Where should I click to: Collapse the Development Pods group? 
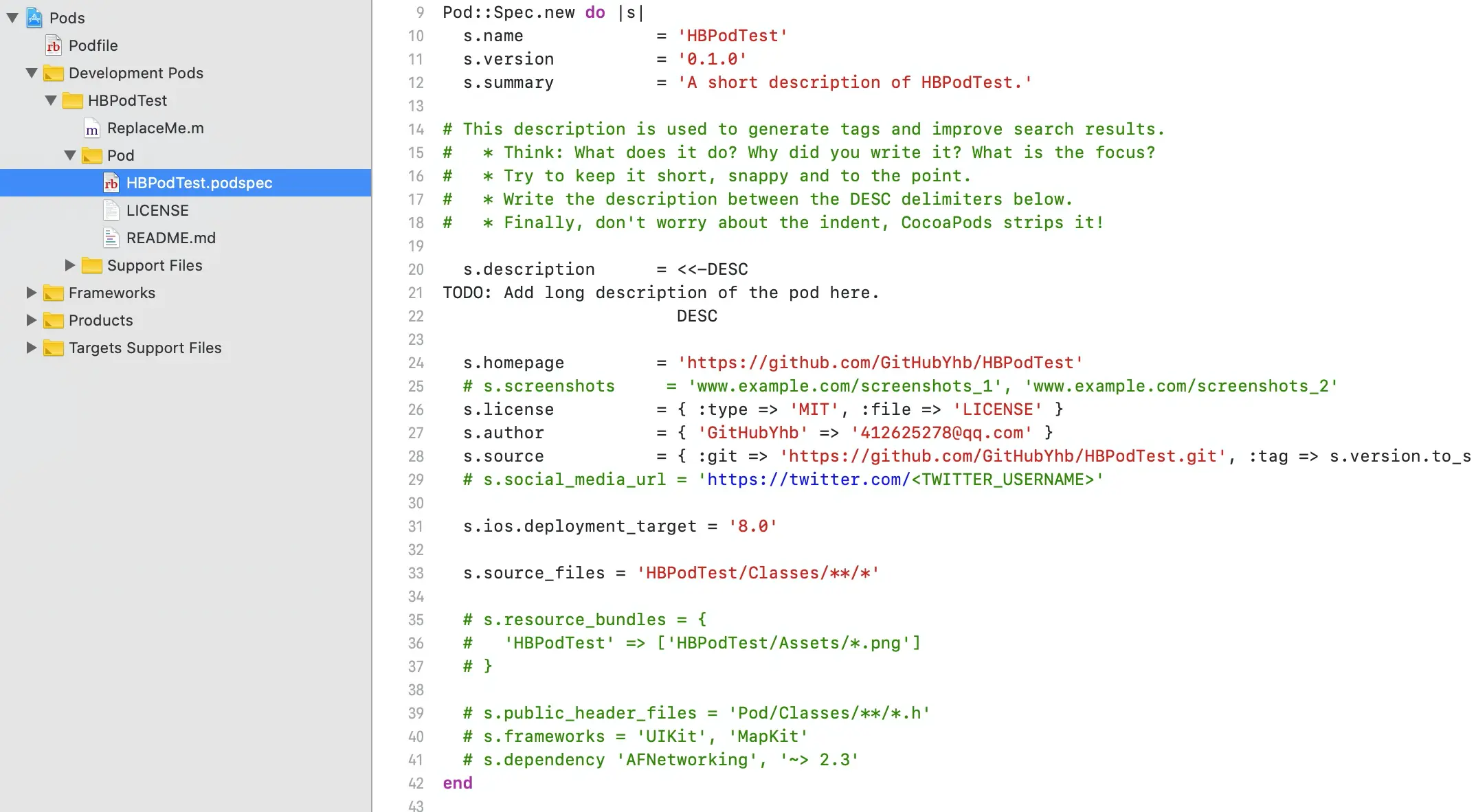coord(32,73)
